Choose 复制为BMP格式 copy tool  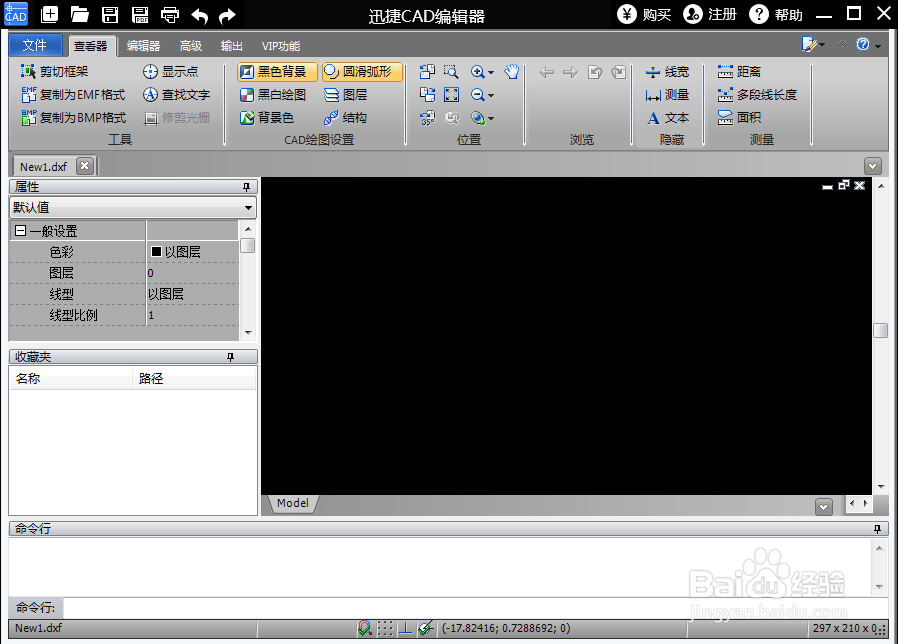73,117
